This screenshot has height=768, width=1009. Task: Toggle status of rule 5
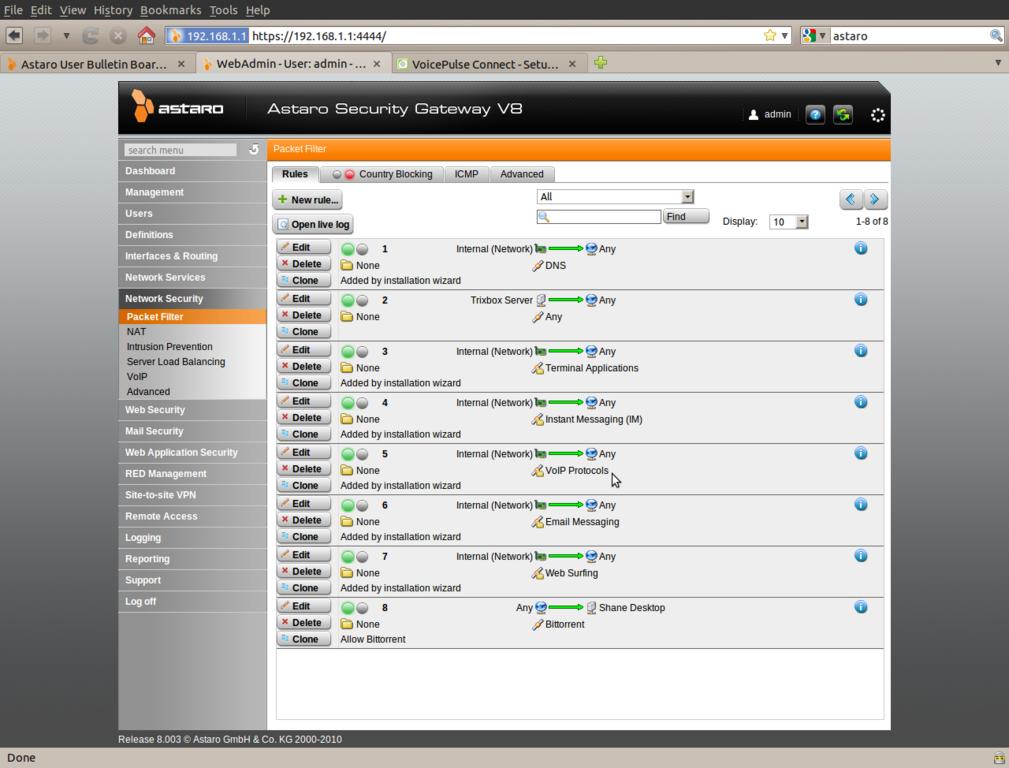pyautogui.click(x=355, y=454)
